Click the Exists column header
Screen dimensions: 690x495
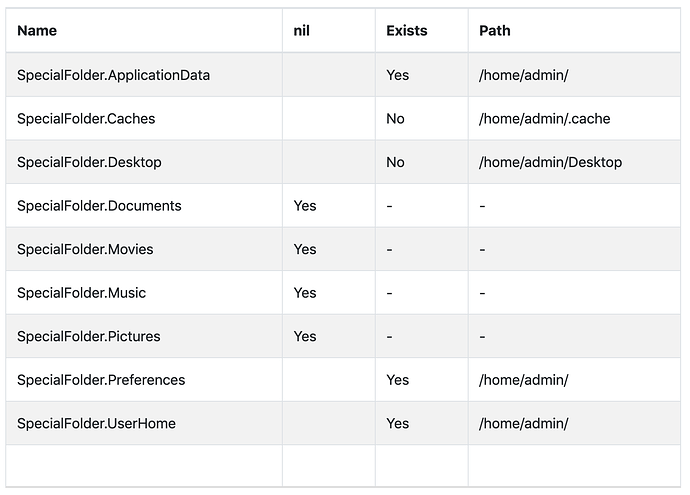tap(422, 30)
